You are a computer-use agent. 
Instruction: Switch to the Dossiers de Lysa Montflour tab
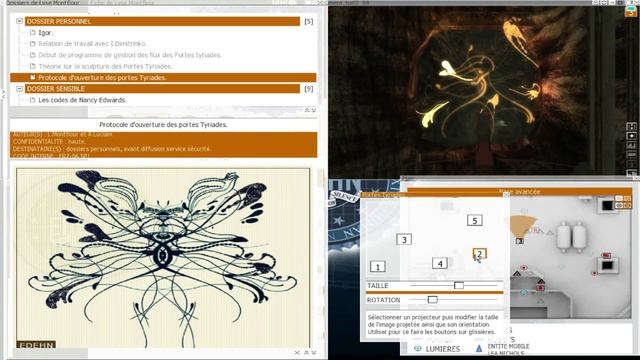pos(43,2)
